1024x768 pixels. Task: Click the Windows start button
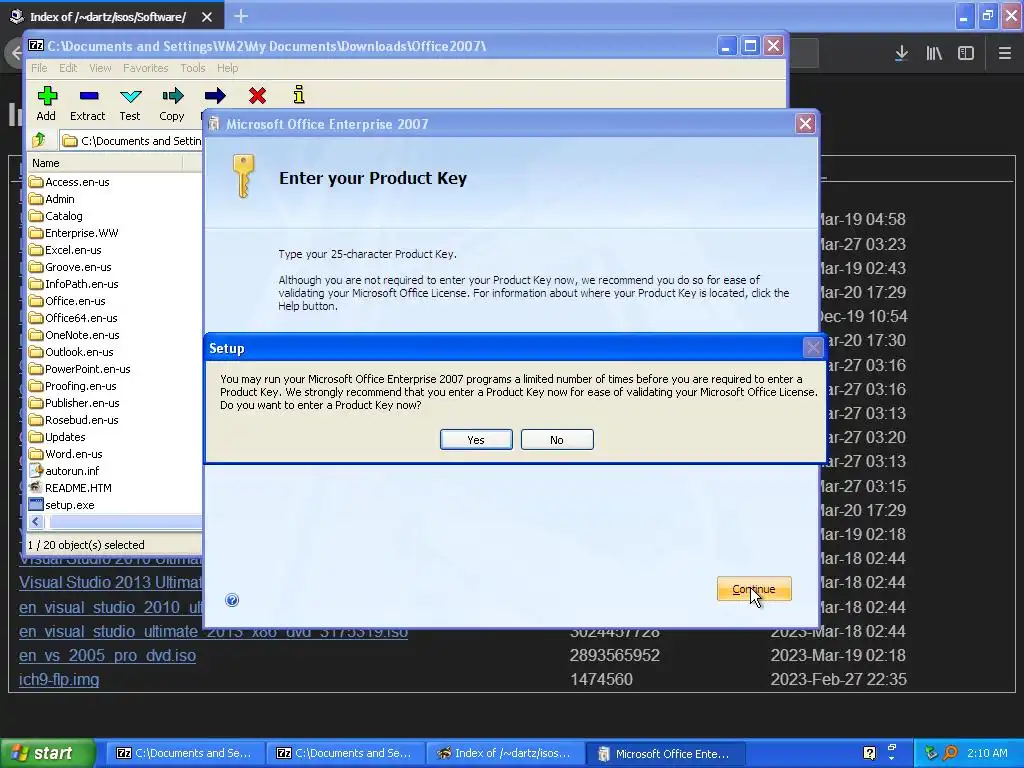pyautogui.click(x=46, y=753)
